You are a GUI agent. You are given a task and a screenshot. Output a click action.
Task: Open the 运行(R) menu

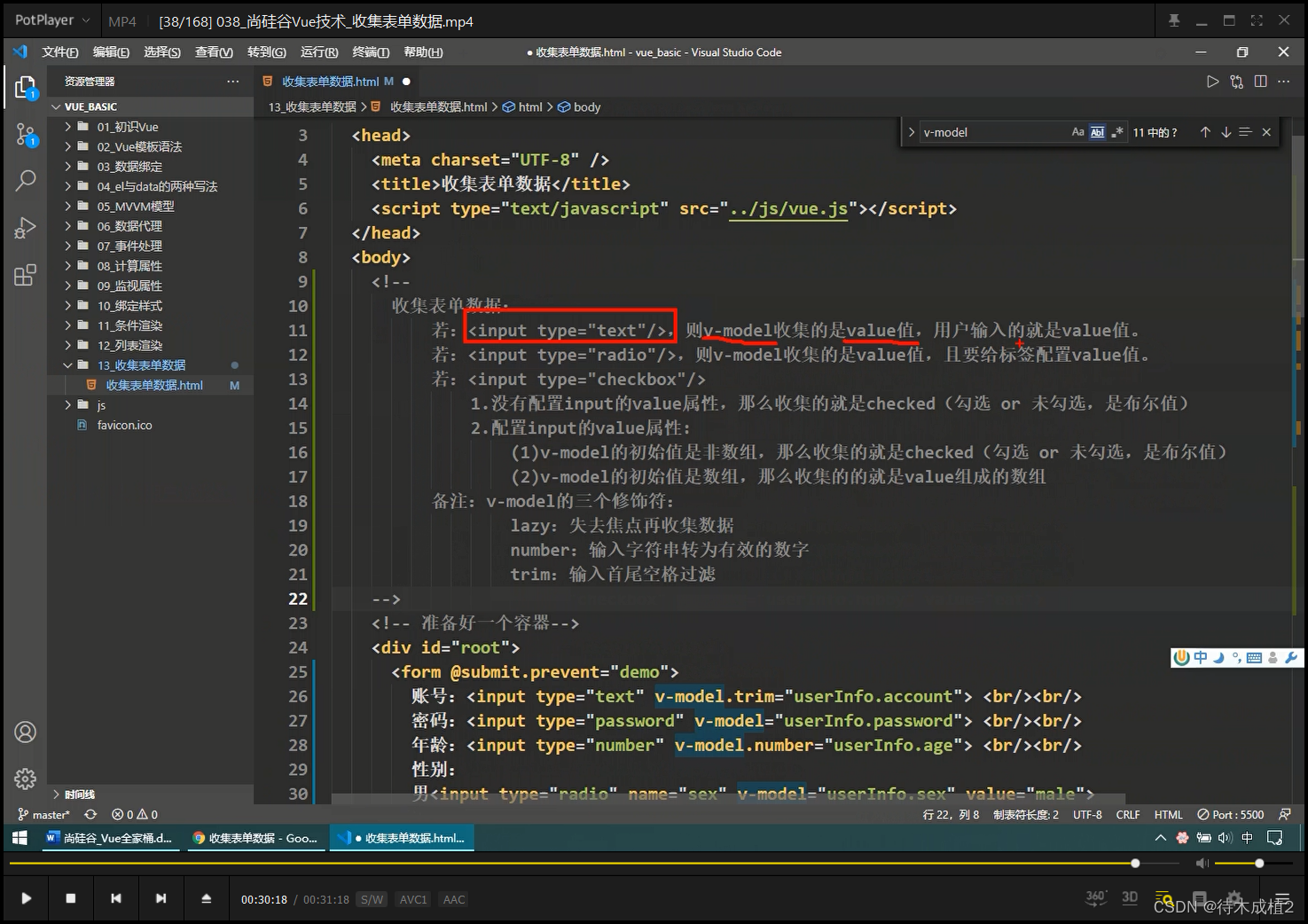319,52
